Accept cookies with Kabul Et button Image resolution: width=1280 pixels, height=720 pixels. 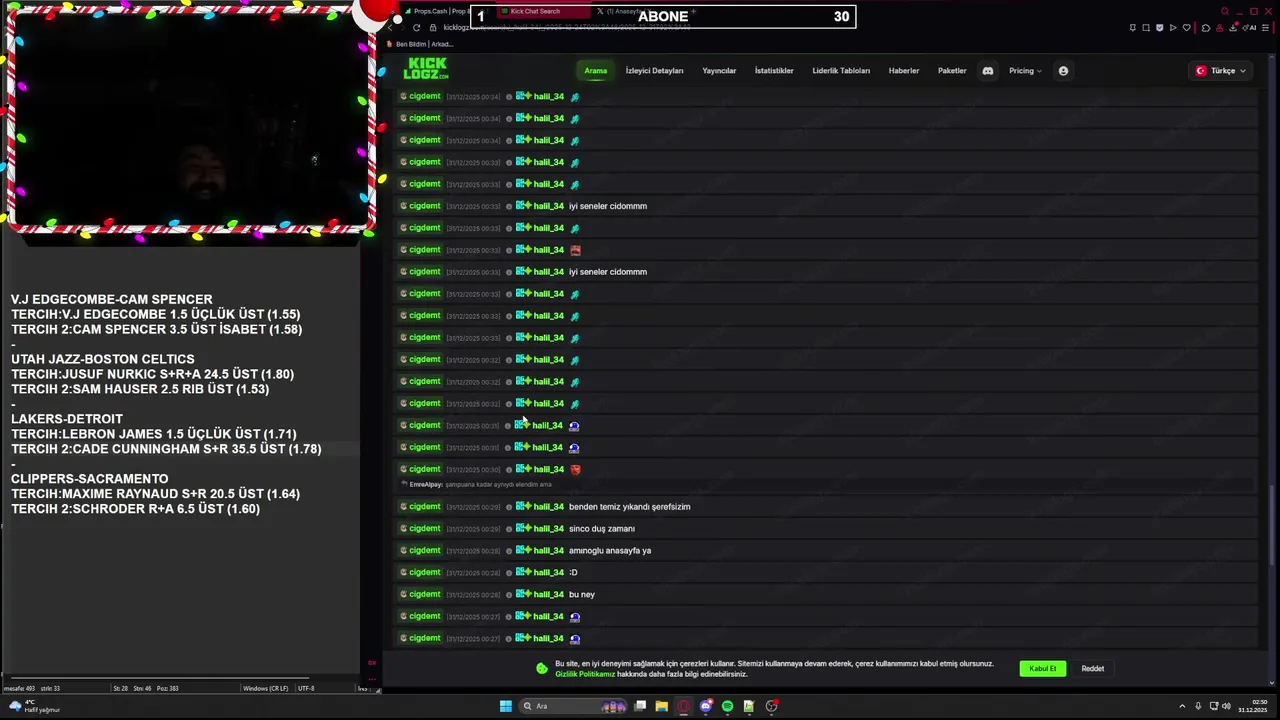tap(1043, 668)
